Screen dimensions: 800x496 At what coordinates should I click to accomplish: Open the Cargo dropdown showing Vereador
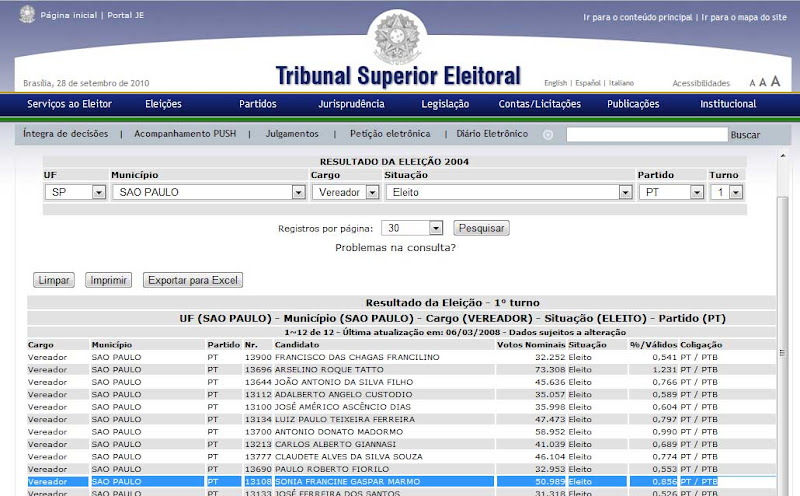pyautogui.click(x=345, y=192)
